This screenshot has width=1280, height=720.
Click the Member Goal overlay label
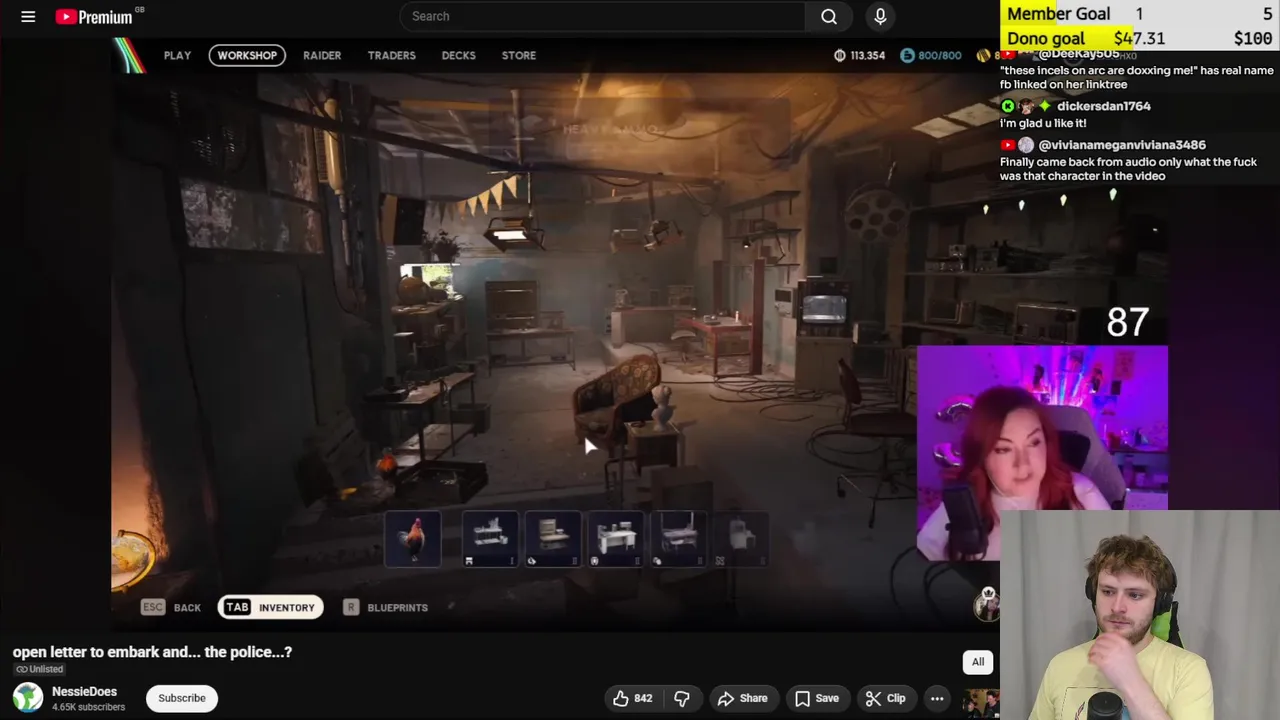coord(1058,13)
